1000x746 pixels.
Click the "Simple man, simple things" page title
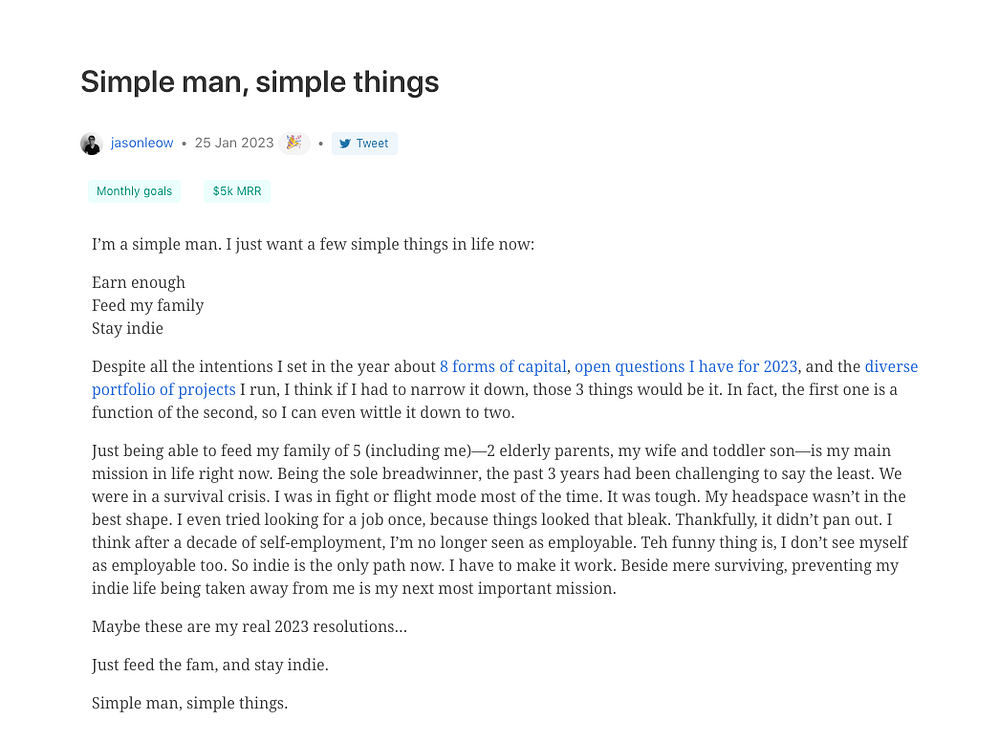point(260,82)
